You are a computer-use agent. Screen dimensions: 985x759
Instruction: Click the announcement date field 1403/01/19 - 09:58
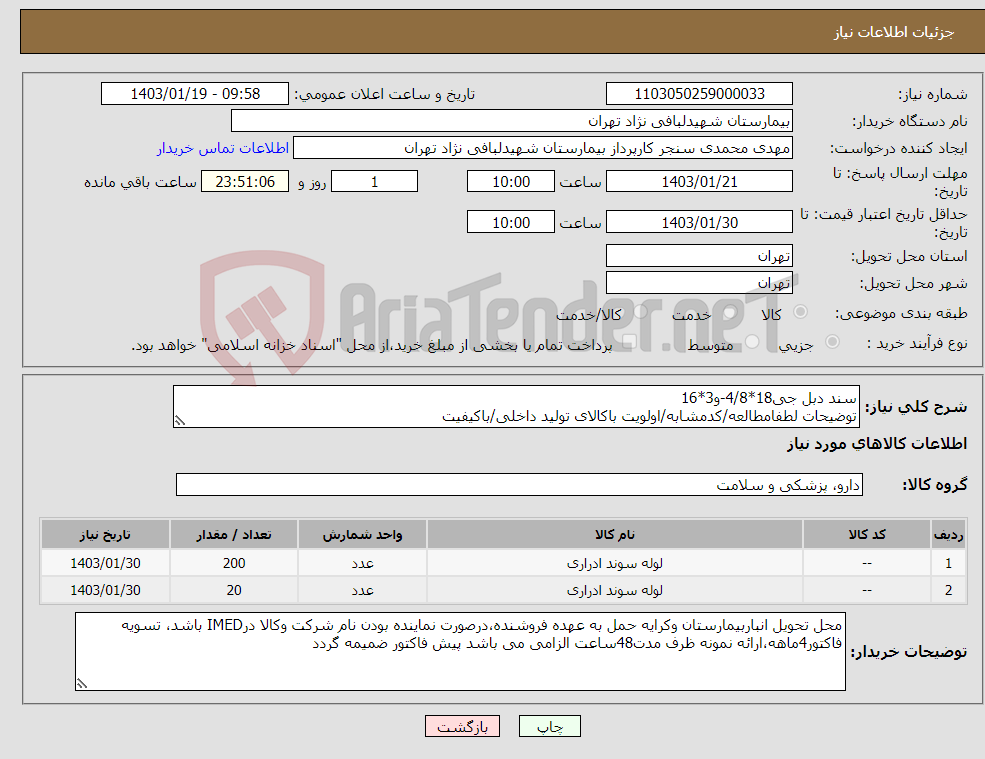tap(195, 94)
